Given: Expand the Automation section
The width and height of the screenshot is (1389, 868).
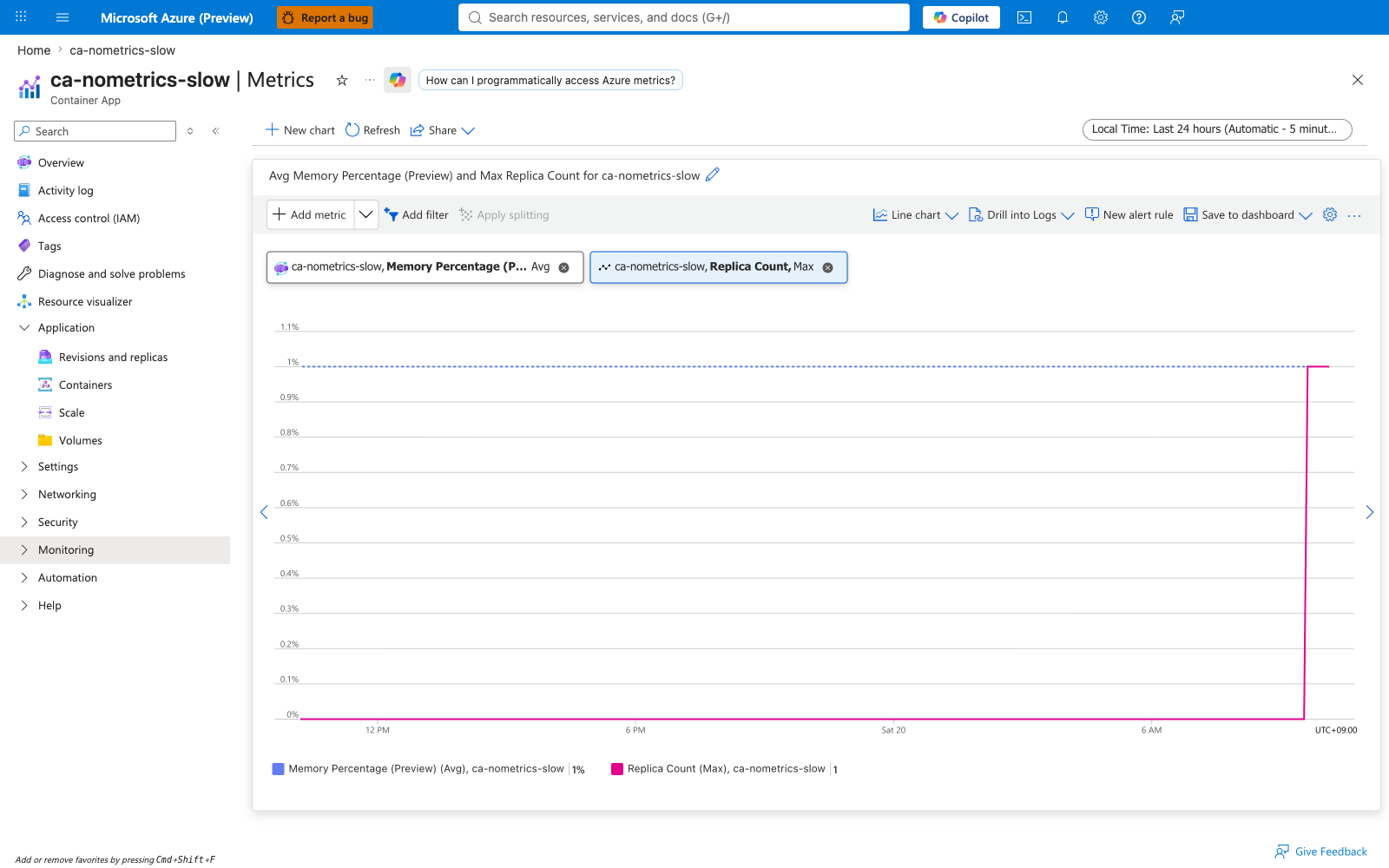Looking at the screenshot, I should [24, 577].
